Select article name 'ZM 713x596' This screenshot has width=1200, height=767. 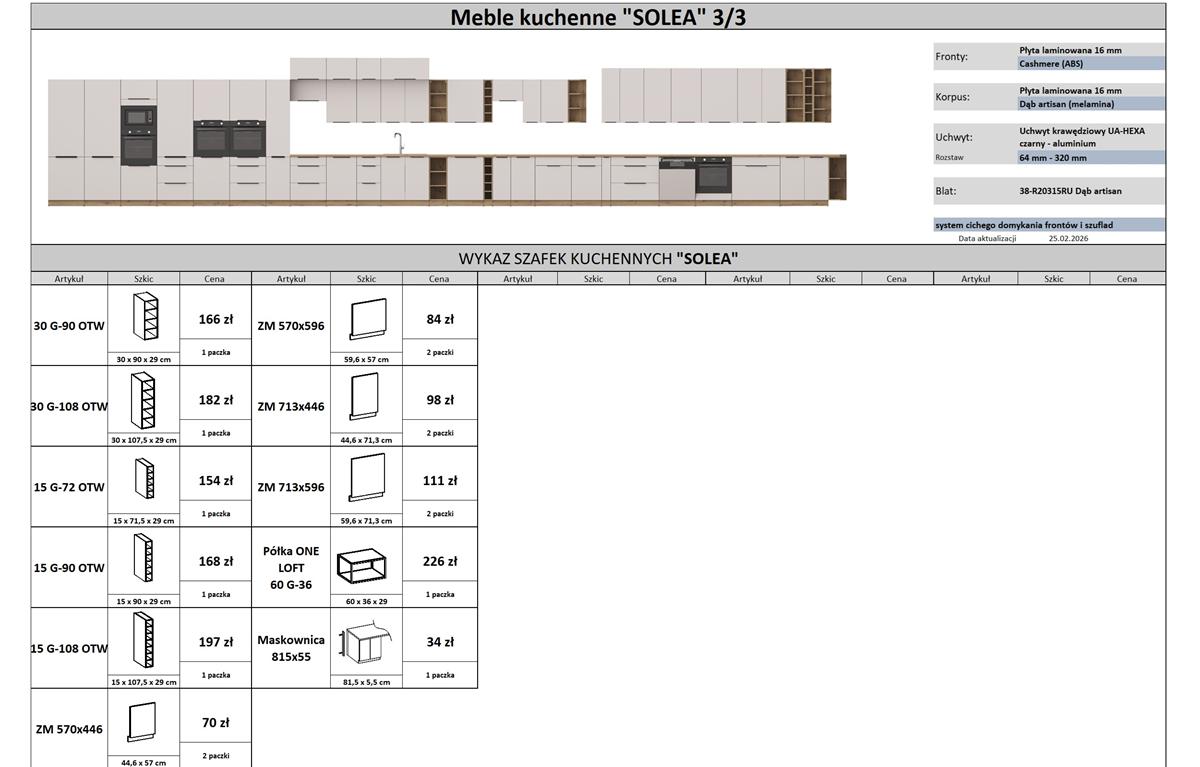[291, 488]
